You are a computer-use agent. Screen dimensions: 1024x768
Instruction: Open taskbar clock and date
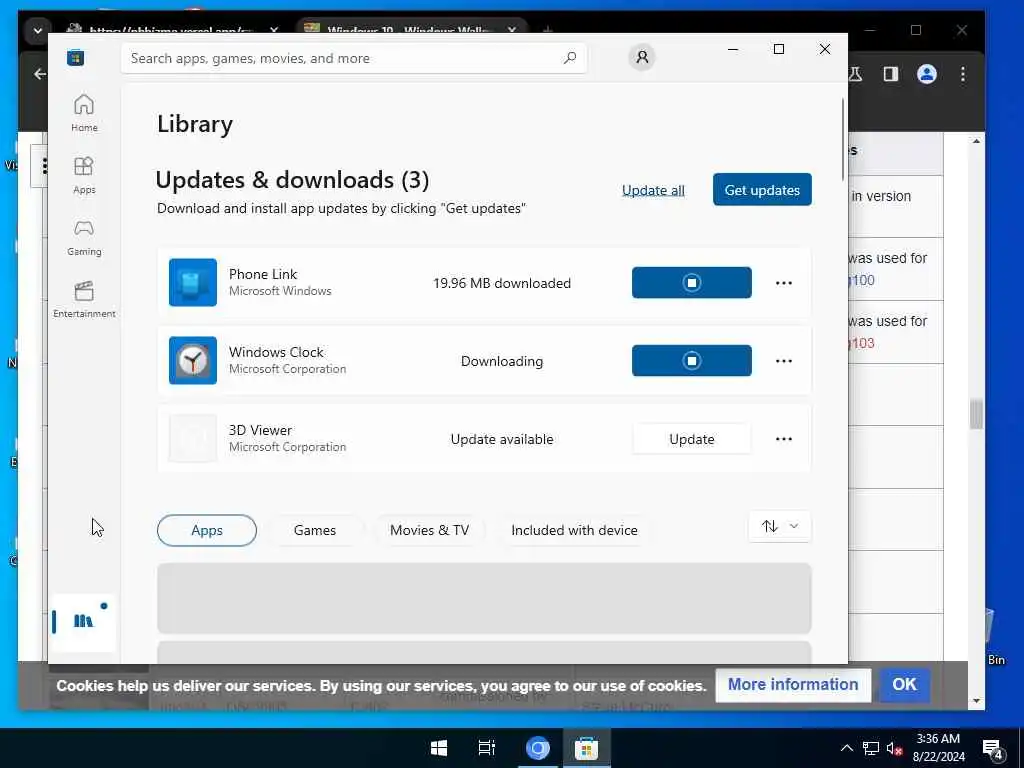click(938, 748)
